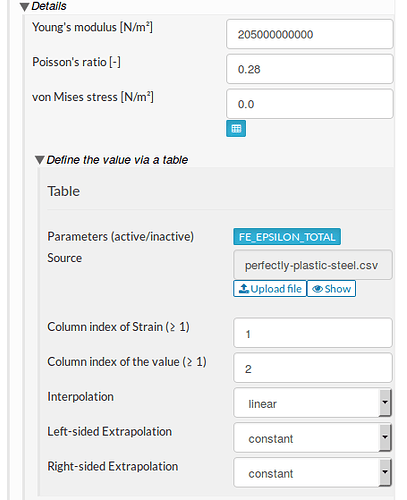
Task: Click the Table heading
Action: [x=64, y=191]
